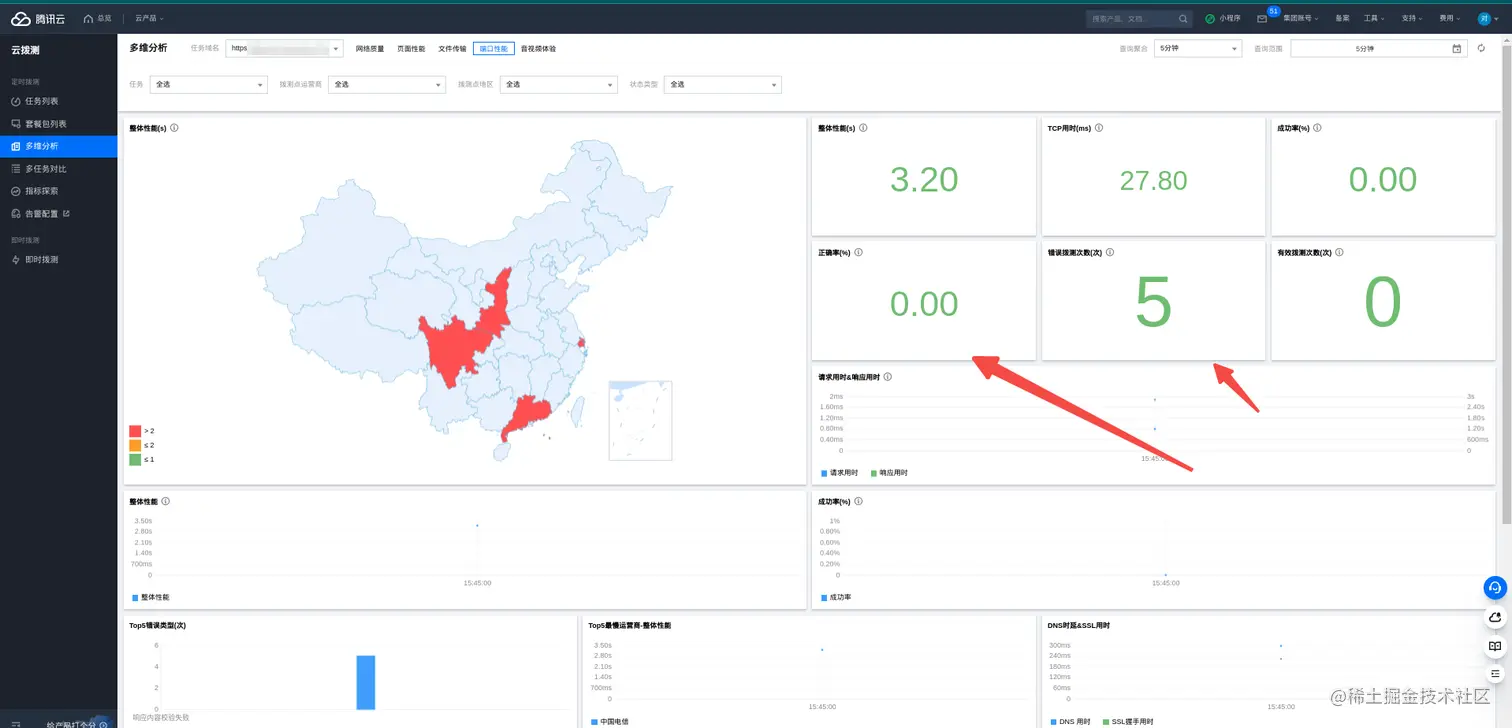The height and width of the screenshot is (728, 1512).
Task: Switch to the 文件传输 tab
Action: click(x=452, y=48)
